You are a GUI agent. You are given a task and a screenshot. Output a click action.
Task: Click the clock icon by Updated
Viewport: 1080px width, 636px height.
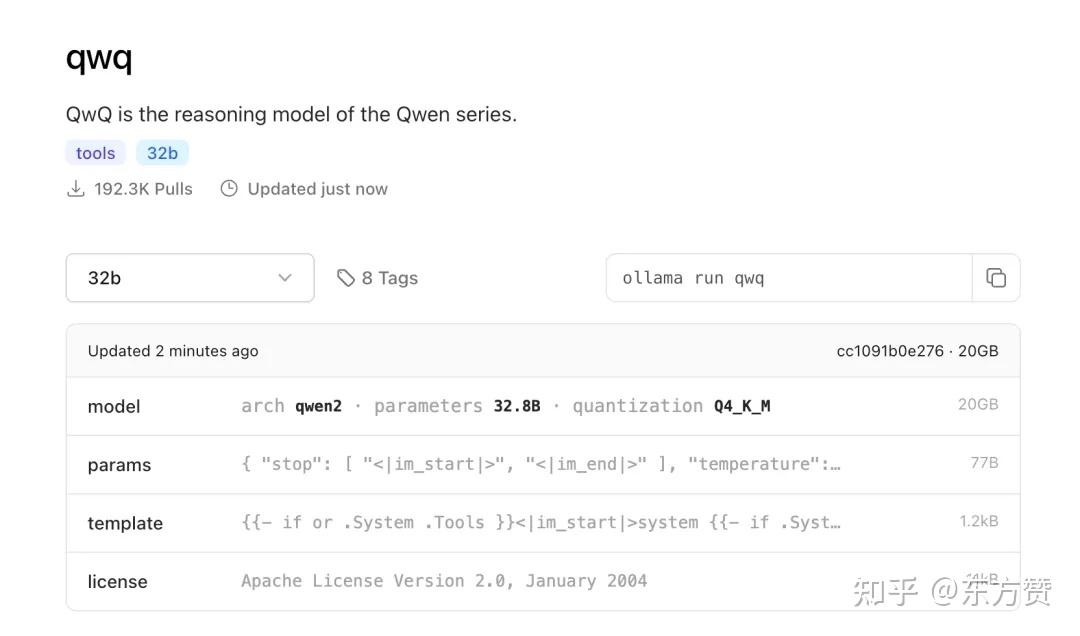pyautogui.click(x=229, y=189)
